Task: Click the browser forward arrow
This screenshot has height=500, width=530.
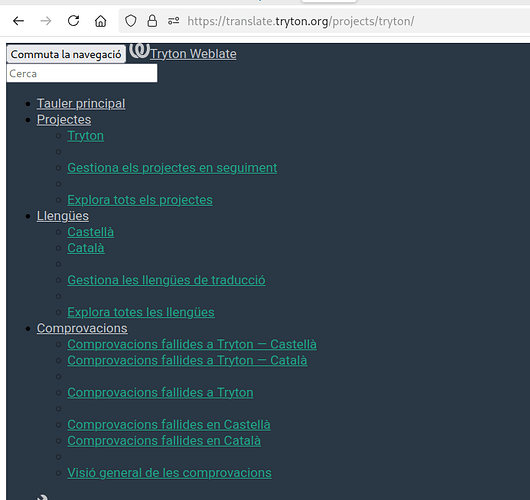Action: tap(46, 21)
